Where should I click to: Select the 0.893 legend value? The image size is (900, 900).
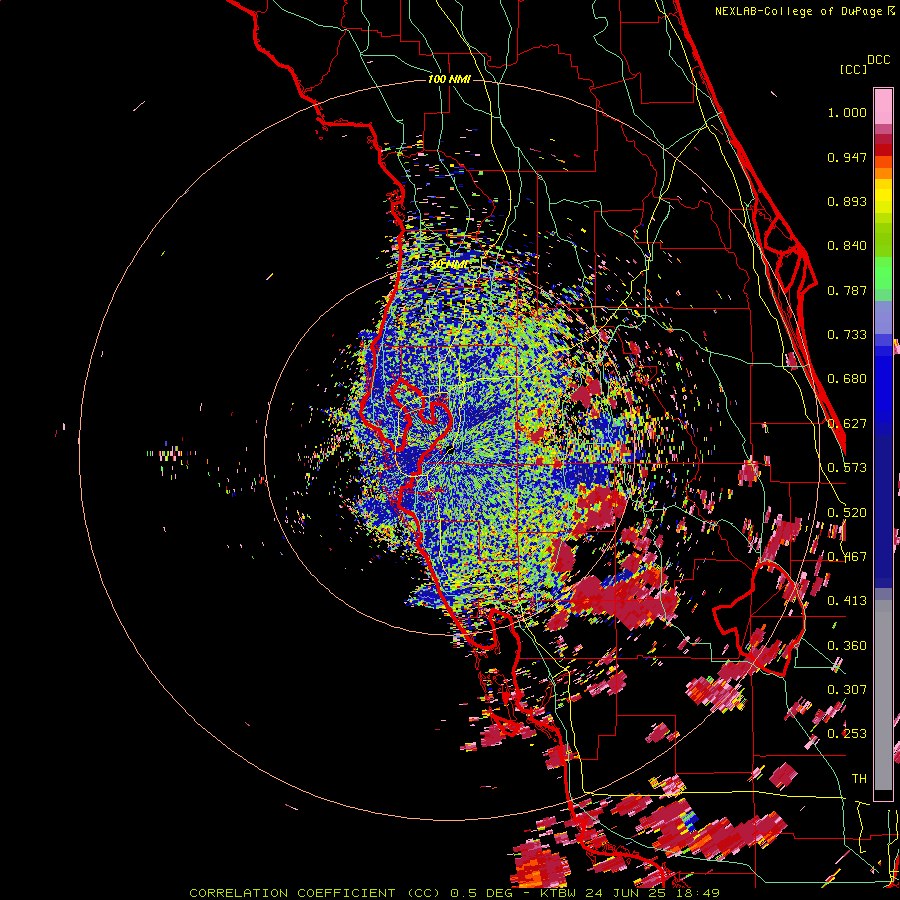tap(847, 201)
